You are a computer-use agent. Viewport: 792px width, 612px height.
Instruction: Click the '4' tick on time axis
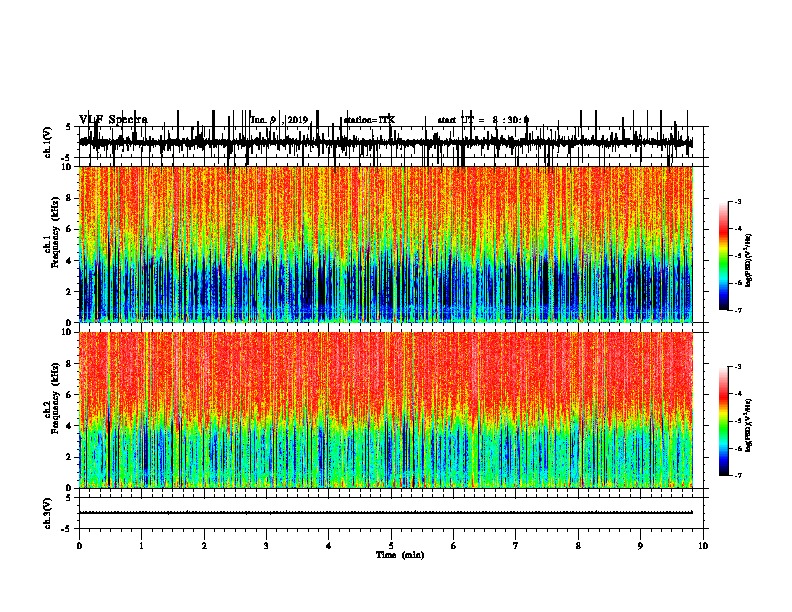pyautogui.click(x=329, y=546)
